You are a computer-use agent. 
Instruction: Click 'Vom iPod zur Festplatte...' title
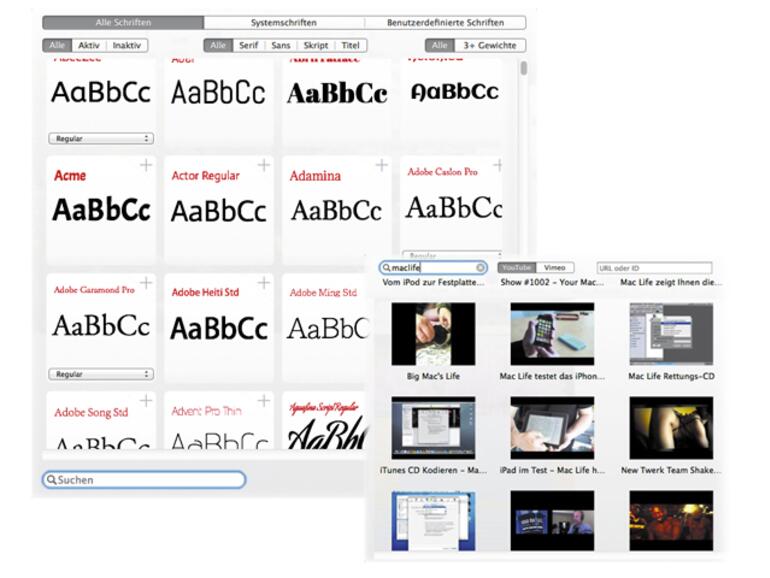pos(433,282)
